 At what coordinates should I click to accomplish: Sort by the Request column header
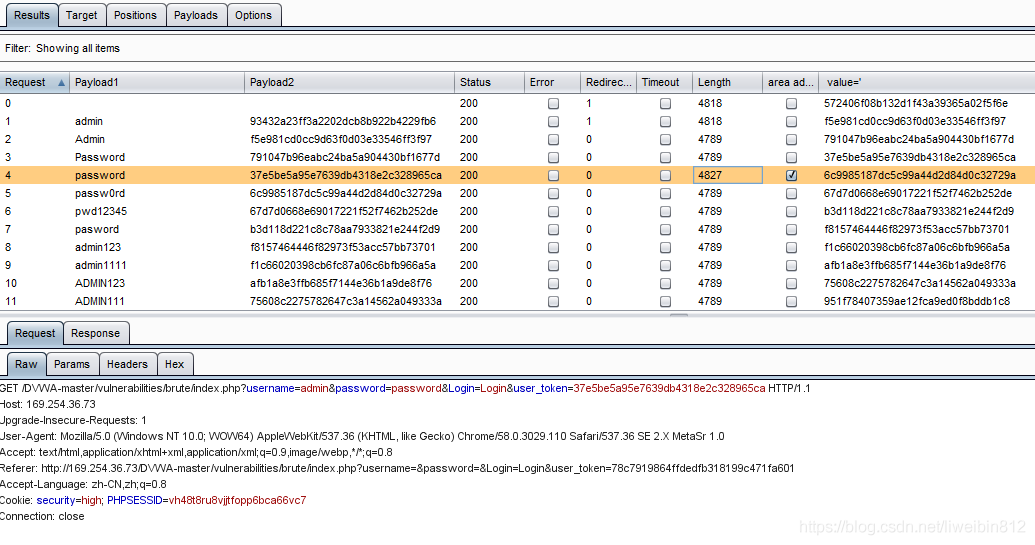click(34, 82)
